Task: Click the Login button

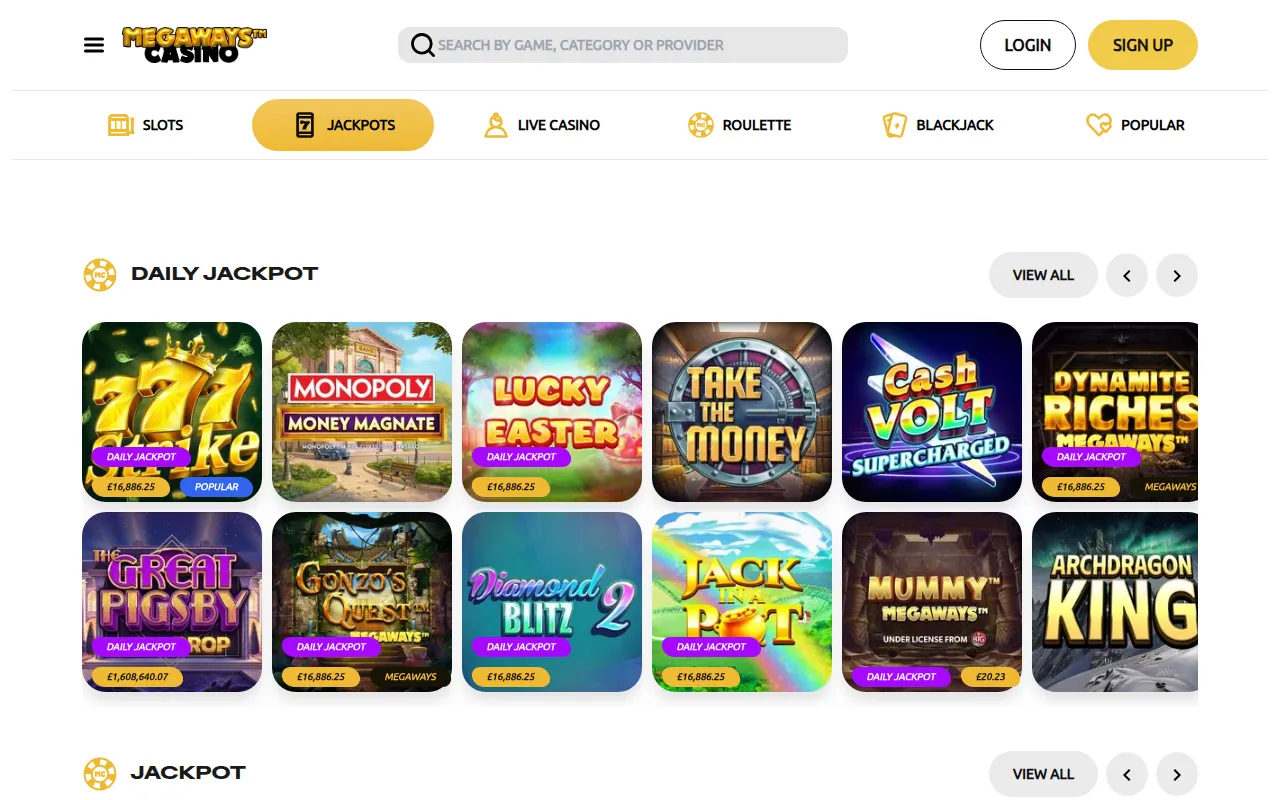Action: click(x=1028, y=45)
